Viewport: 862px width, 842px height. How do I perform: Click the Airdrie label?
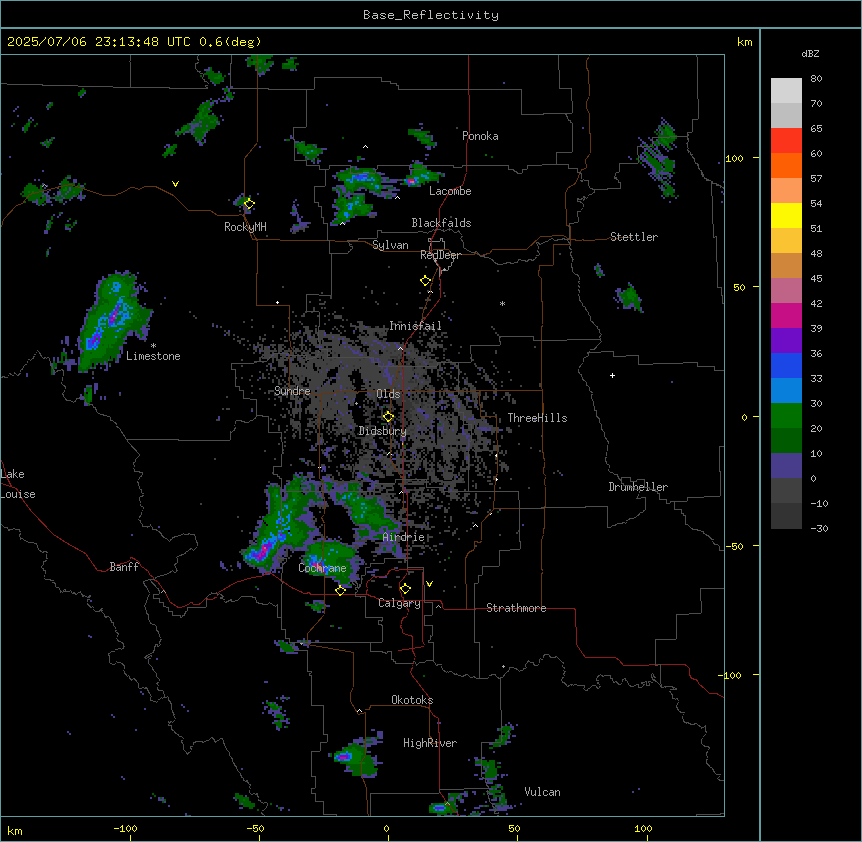pos(403,537)
